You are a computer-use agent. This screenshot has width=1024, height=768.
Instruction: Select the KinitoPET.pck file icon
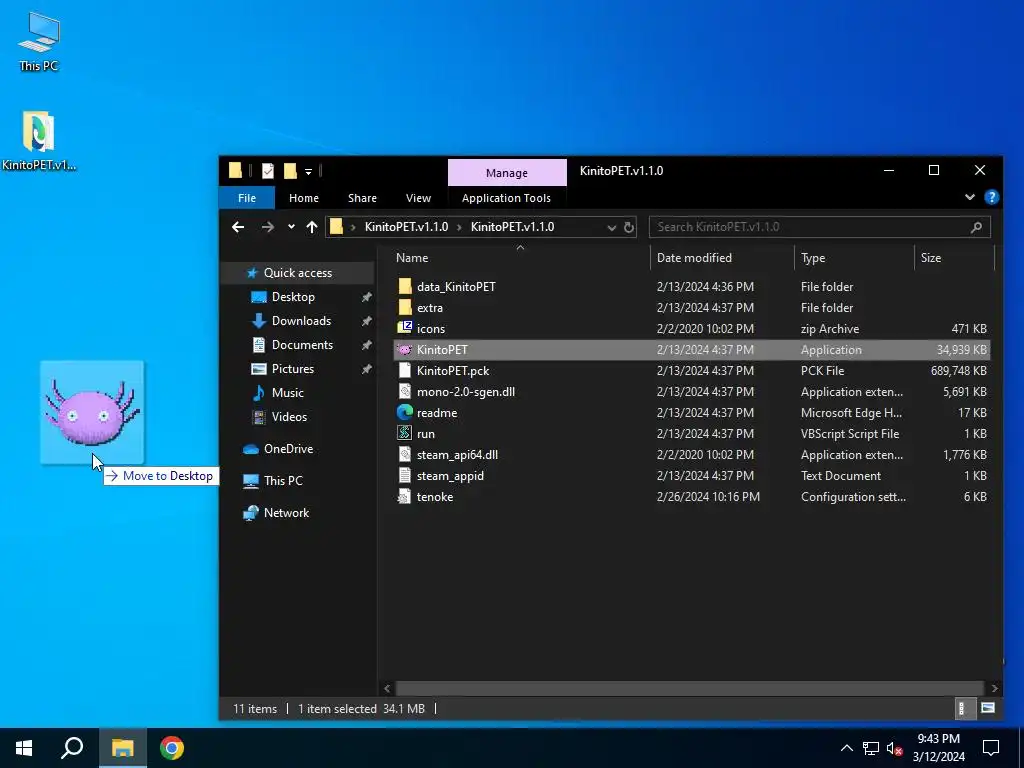pyautogui.click(x=405, y=371)
